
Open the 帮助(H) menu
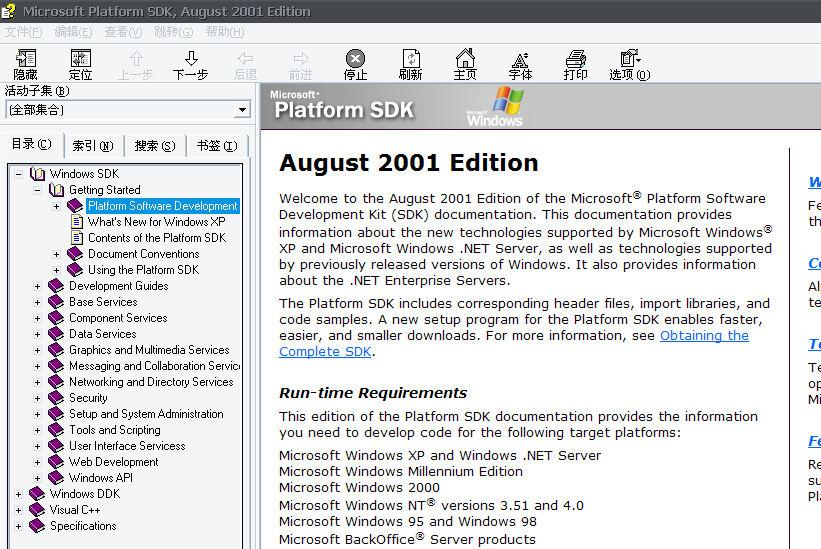coord(225,32)
